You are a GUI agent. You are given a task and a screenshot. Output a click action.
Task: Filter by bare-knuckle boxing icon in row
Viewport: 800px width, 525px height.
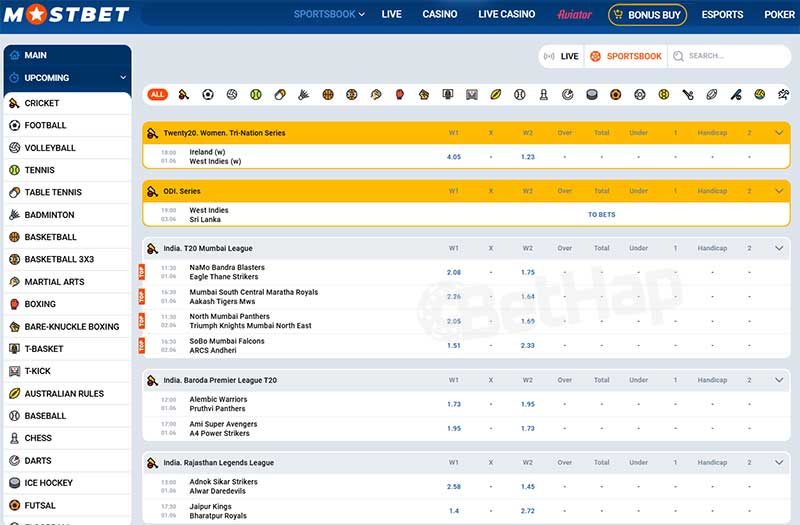coord(423,94)
